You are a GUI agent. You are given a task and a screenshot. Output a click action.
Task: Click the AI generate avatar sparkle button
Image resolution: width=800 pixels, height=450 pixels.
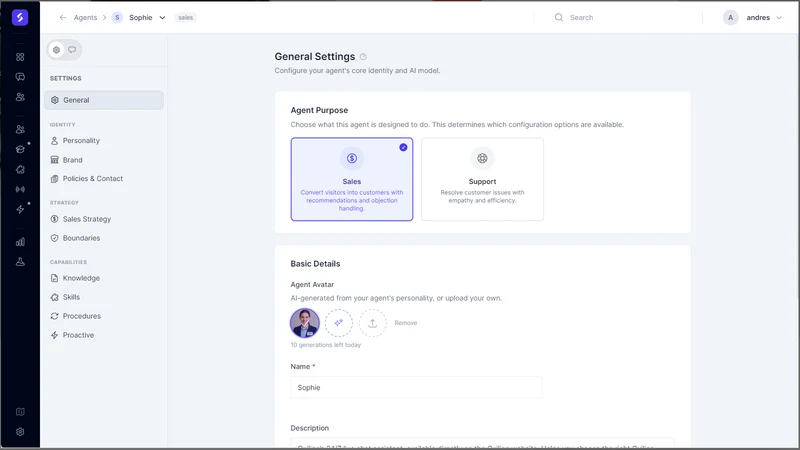[x=339, y=323]
